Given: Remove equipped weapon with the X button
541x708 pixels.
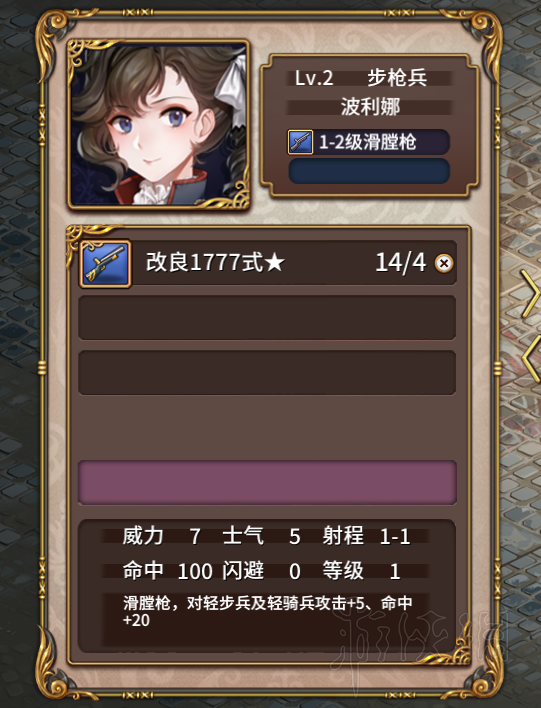Looking at the screenshot, I should pos(444,263).
